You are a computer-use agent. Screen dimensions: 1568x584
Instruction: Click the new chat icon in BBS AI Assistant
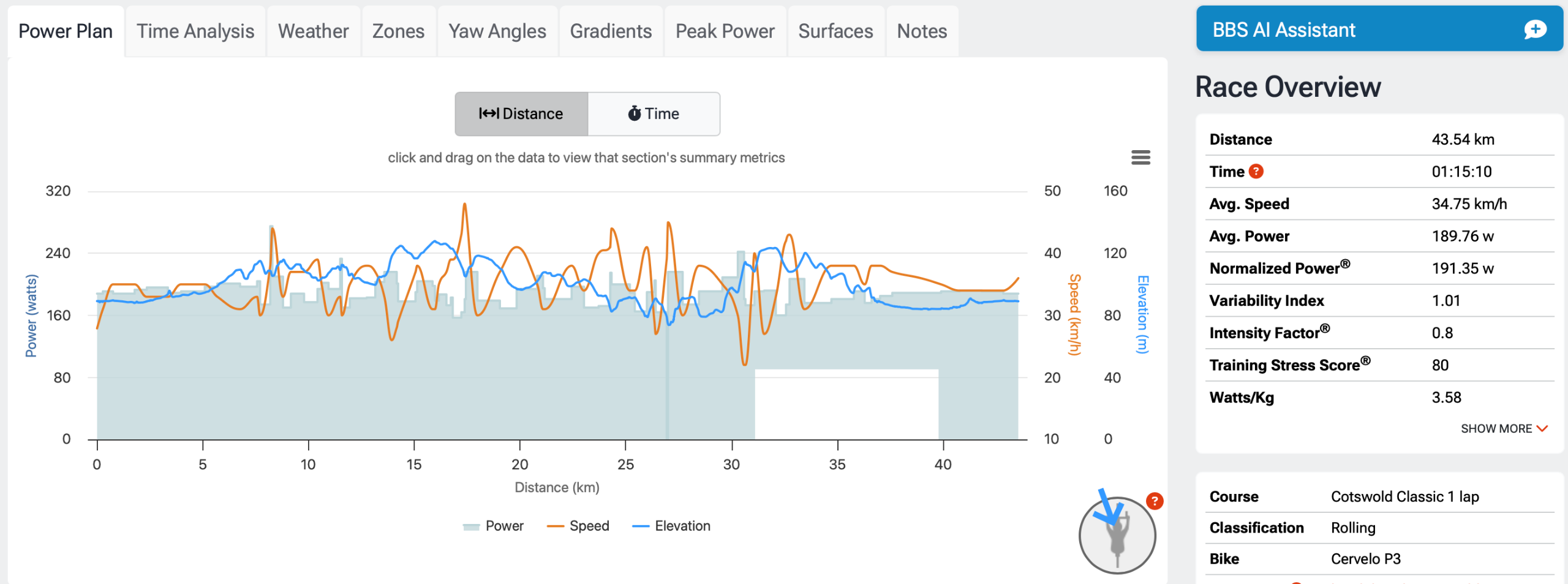(1535, 29)
